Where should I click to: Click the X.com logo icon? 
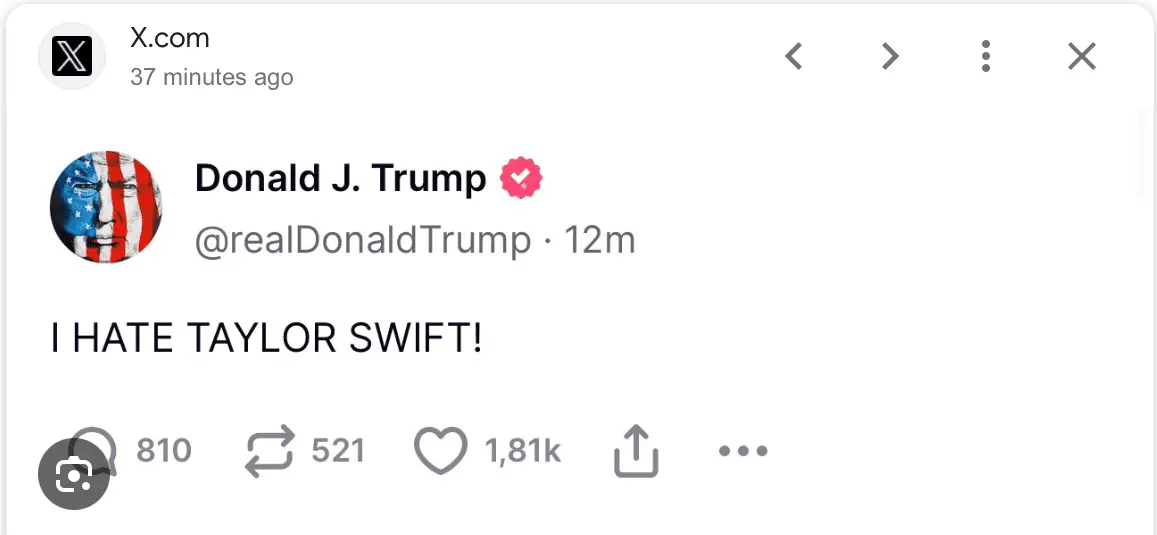coord(72,56)
